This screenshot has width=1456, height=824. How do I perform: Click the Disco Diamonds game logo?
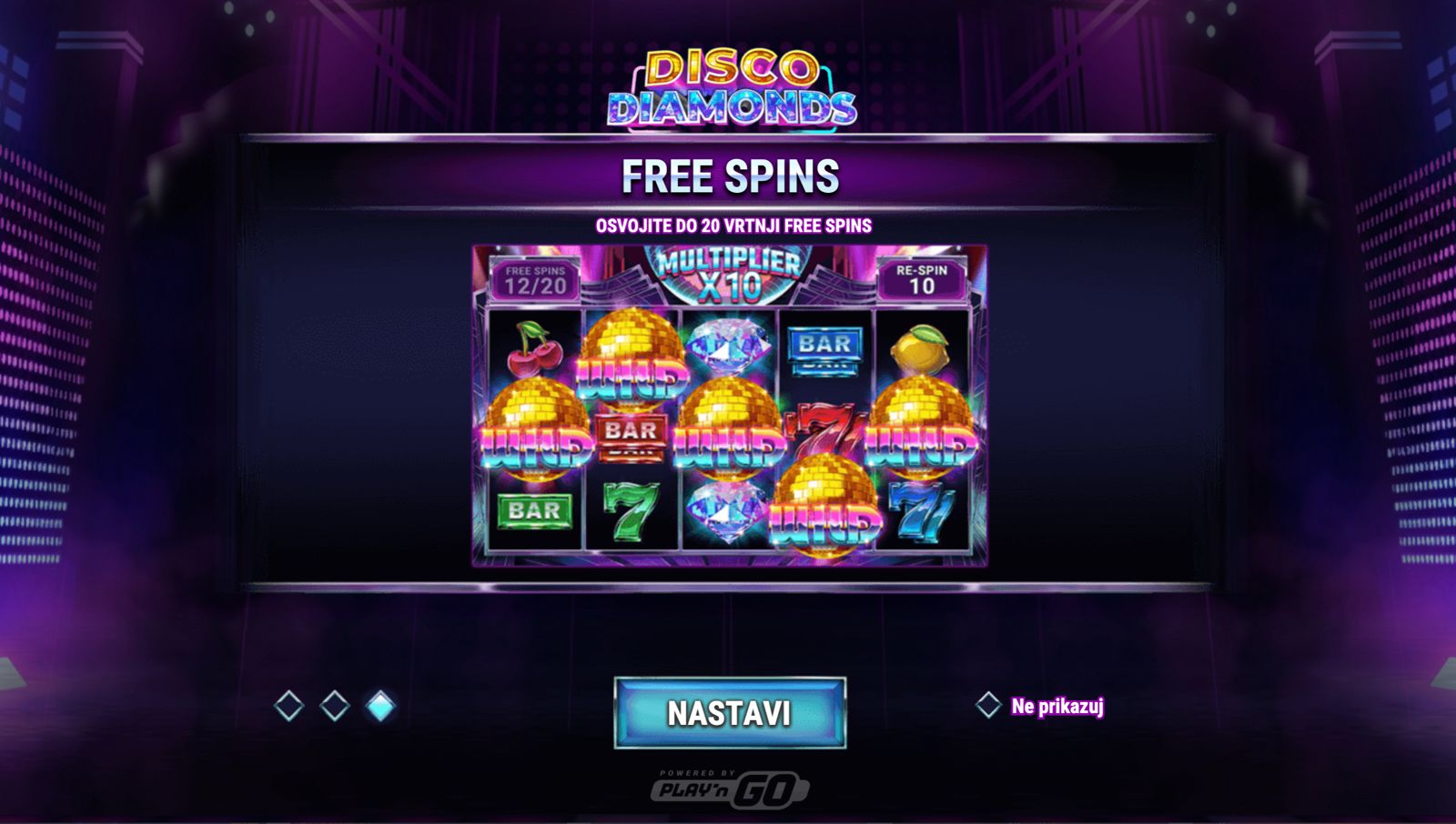732,88
